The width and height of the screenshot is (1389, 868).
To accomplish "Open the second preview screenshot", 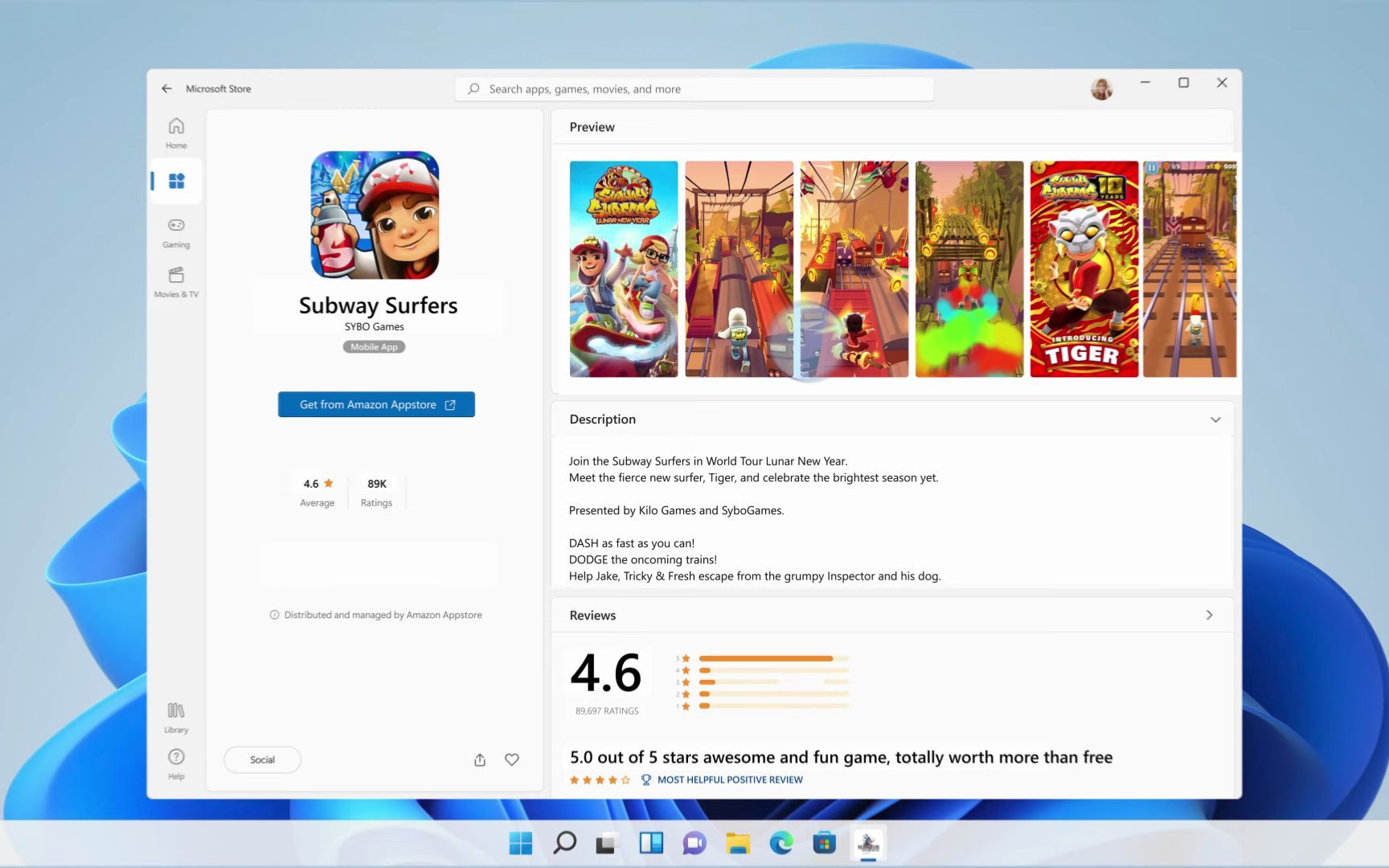I will 739,269.
